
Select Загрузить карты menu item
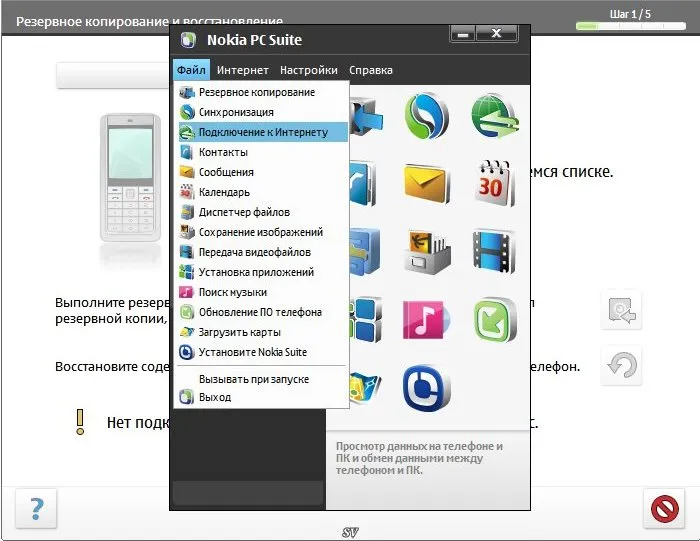[263, 332]
